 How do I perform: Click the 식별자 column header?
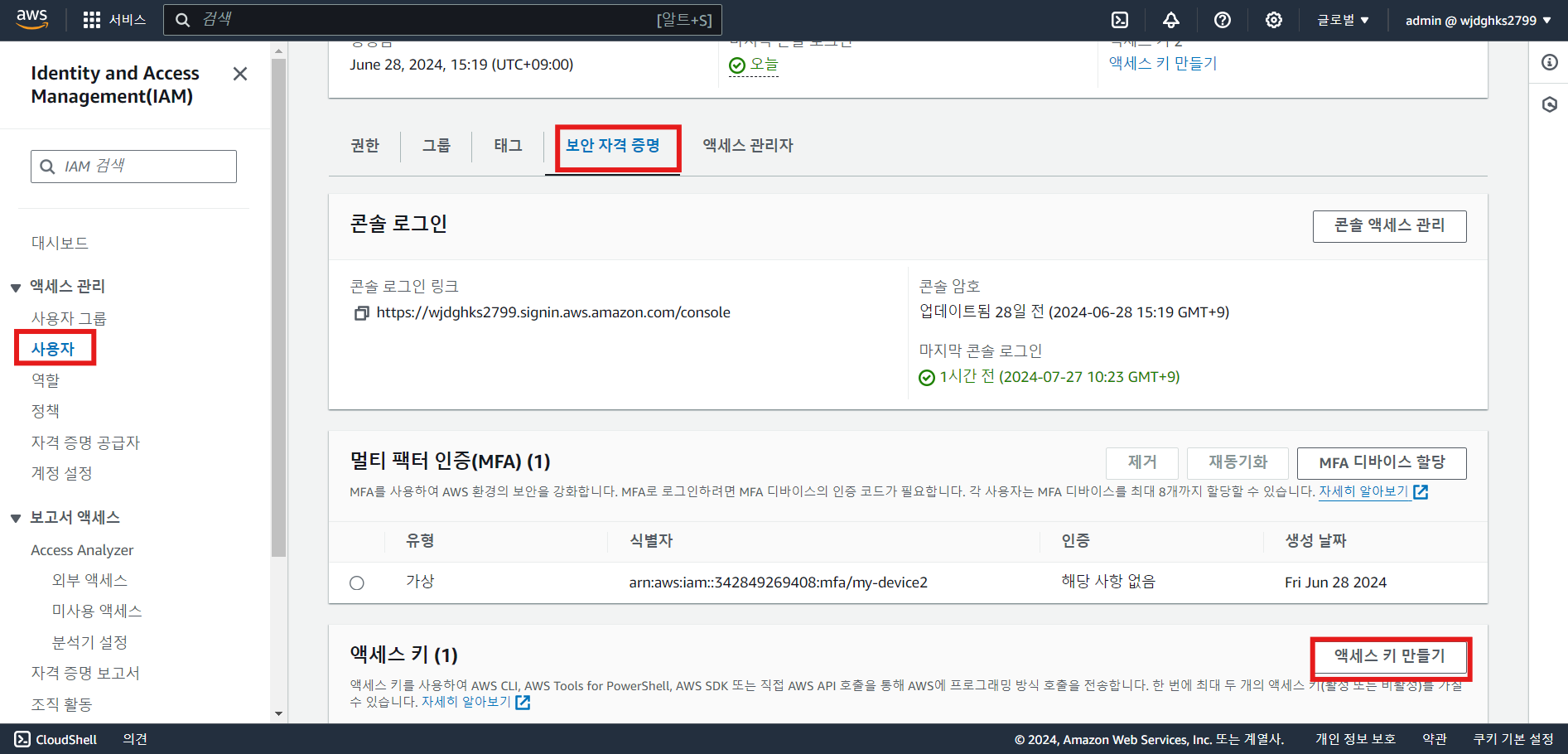651,541
